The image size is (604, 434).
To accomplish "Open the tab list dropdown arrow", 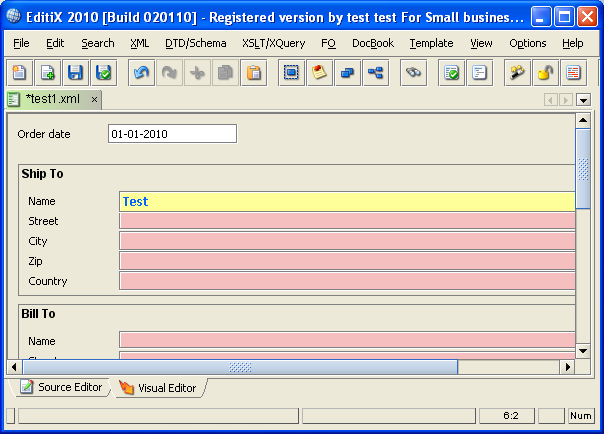I will point(583,100).
